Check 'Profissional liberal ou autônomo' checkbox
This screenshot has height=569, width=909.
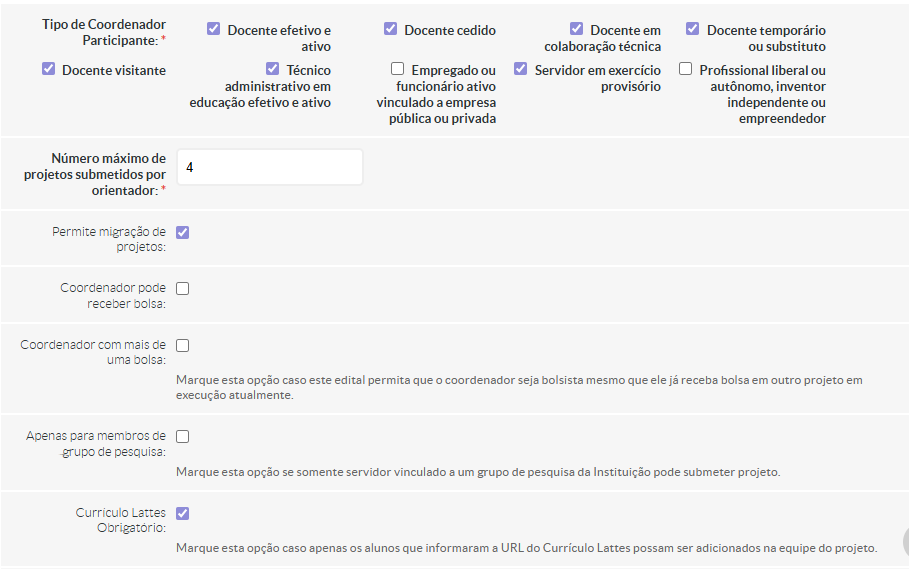pyautogui.click(x=686, y=69)
